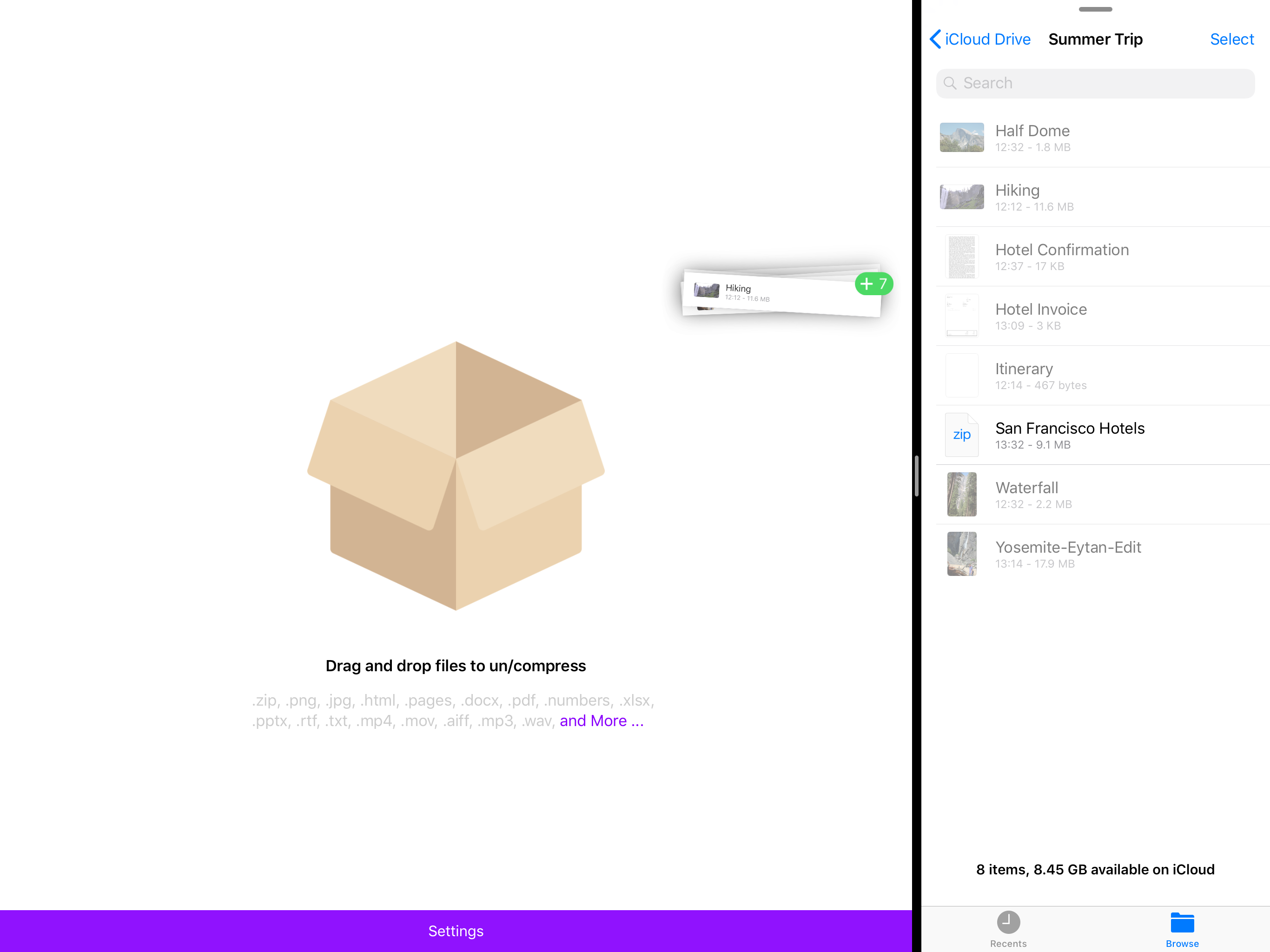Open the Hotel Confirmation document icon
The width and height of the screenshot is (1270, 952).
pyautogui.click(x=961, y=257)
